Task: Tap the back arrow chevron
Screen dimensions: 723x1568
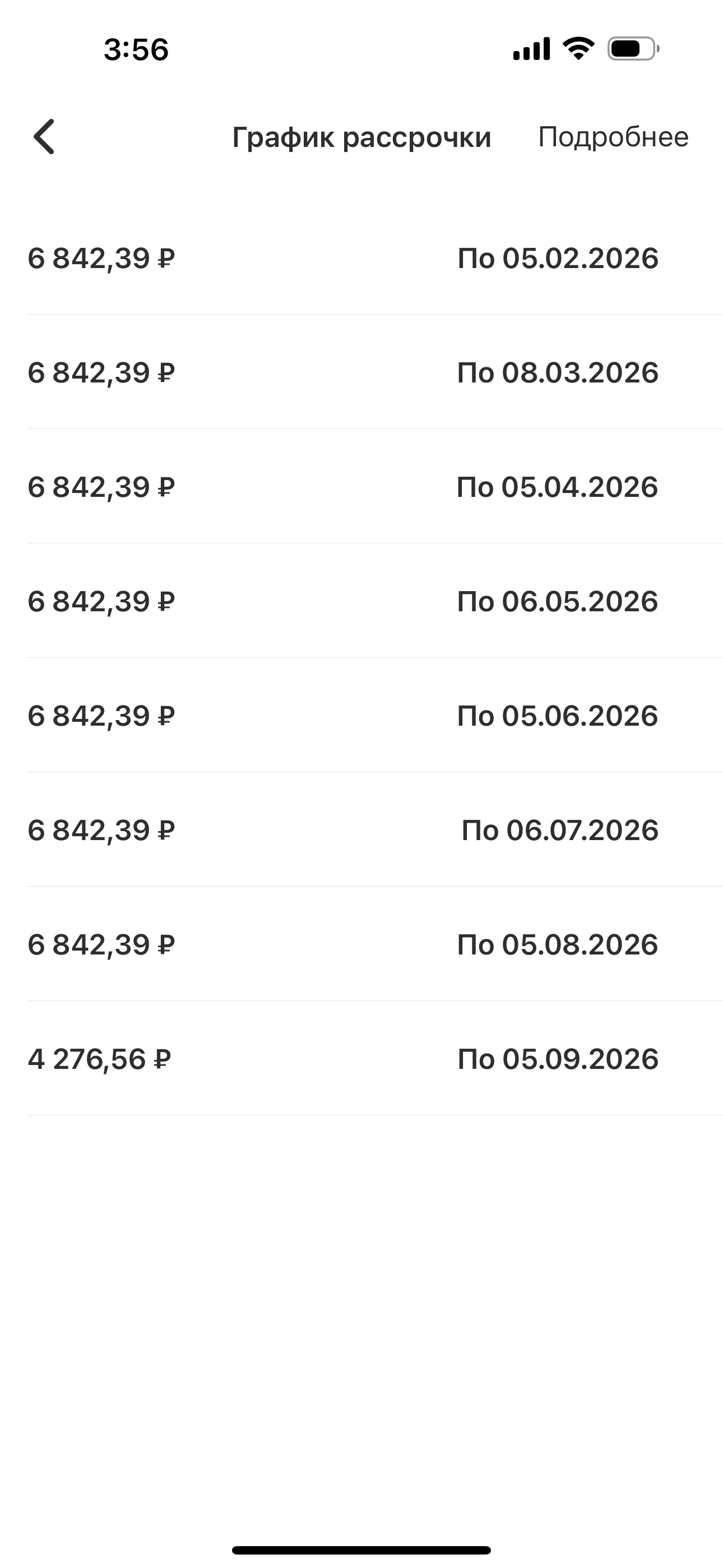Action: click(44, 136)
